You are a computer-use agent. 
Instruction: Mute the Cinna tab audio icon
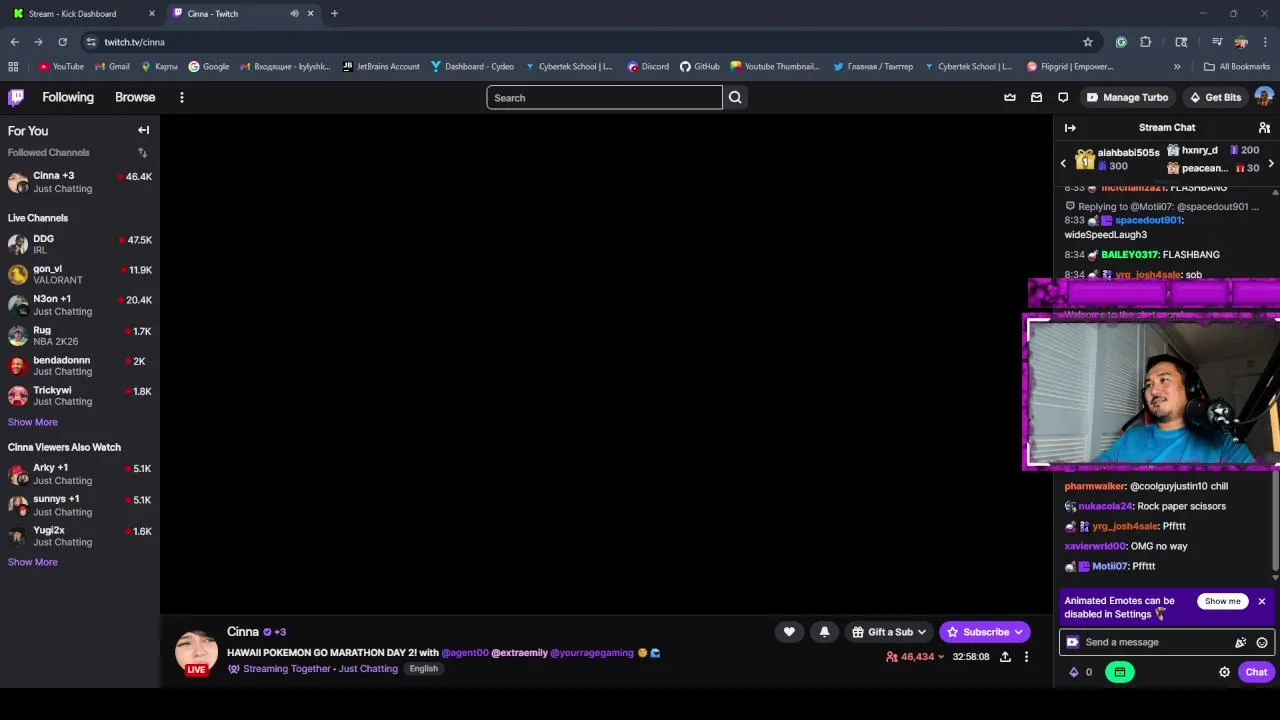click(x=294, y=14)
